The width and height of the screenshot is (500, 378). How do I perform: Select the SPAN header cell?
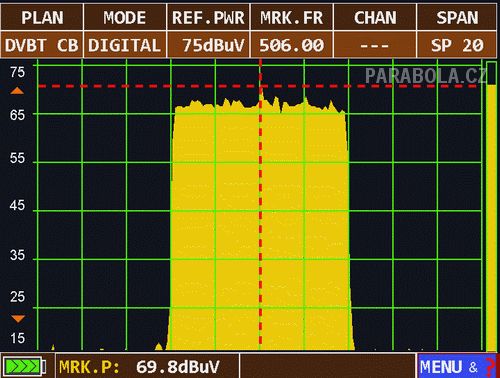[x=457, y=18]
